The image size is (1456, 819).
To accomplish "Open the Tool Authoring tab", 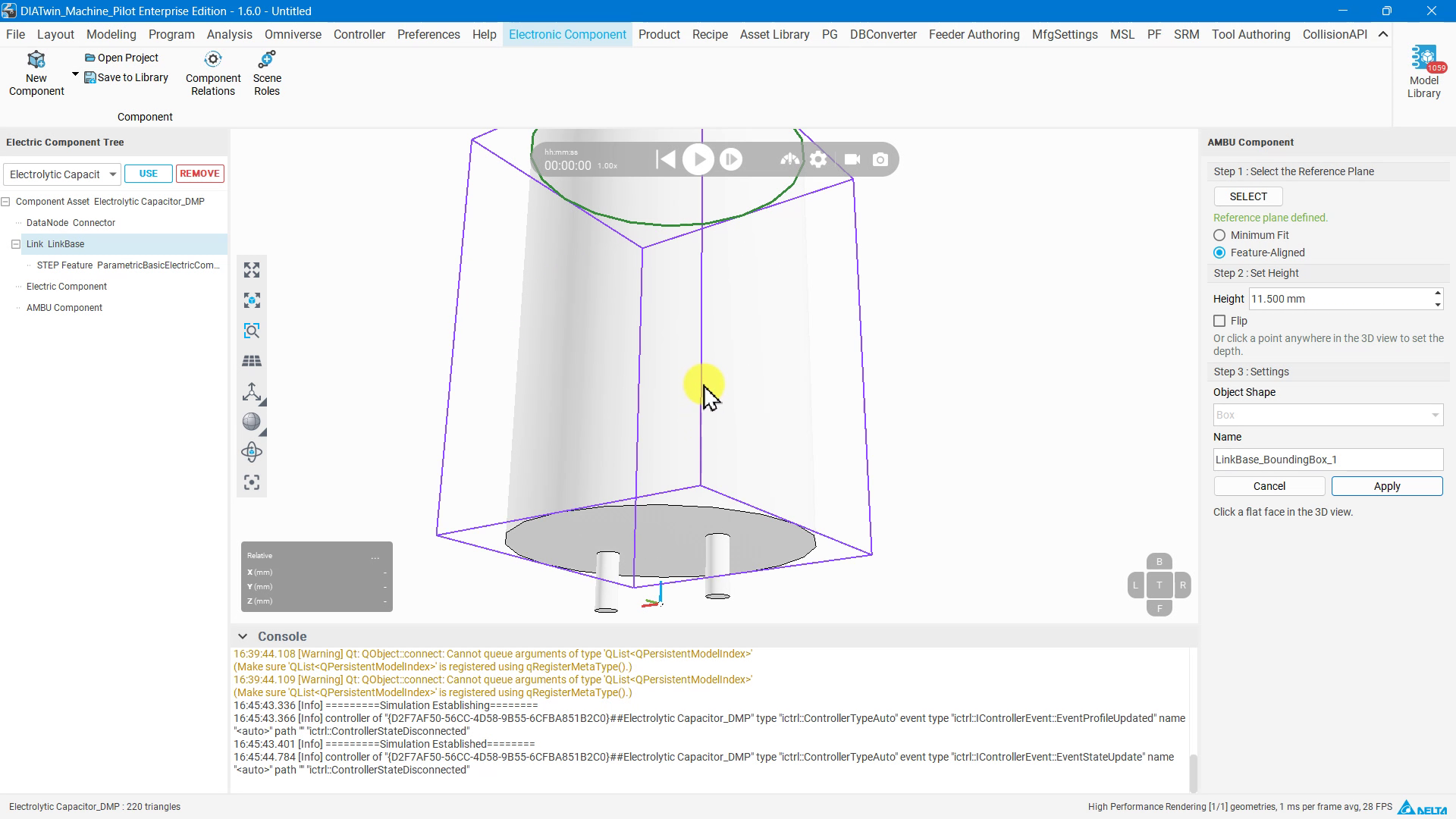I will point(1250,35).
